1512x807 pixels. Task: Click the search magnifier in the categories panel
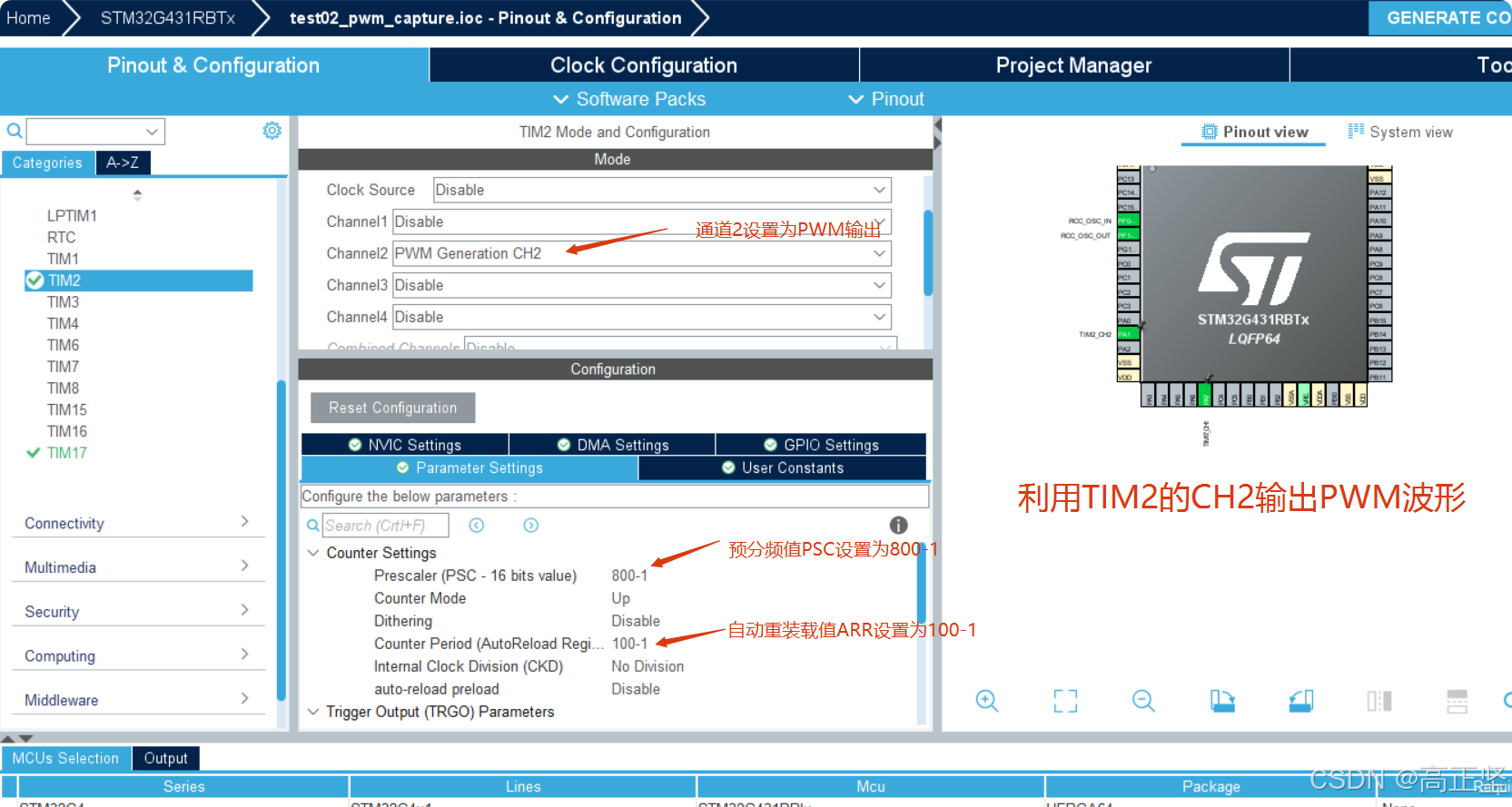(x=15, y=132)
